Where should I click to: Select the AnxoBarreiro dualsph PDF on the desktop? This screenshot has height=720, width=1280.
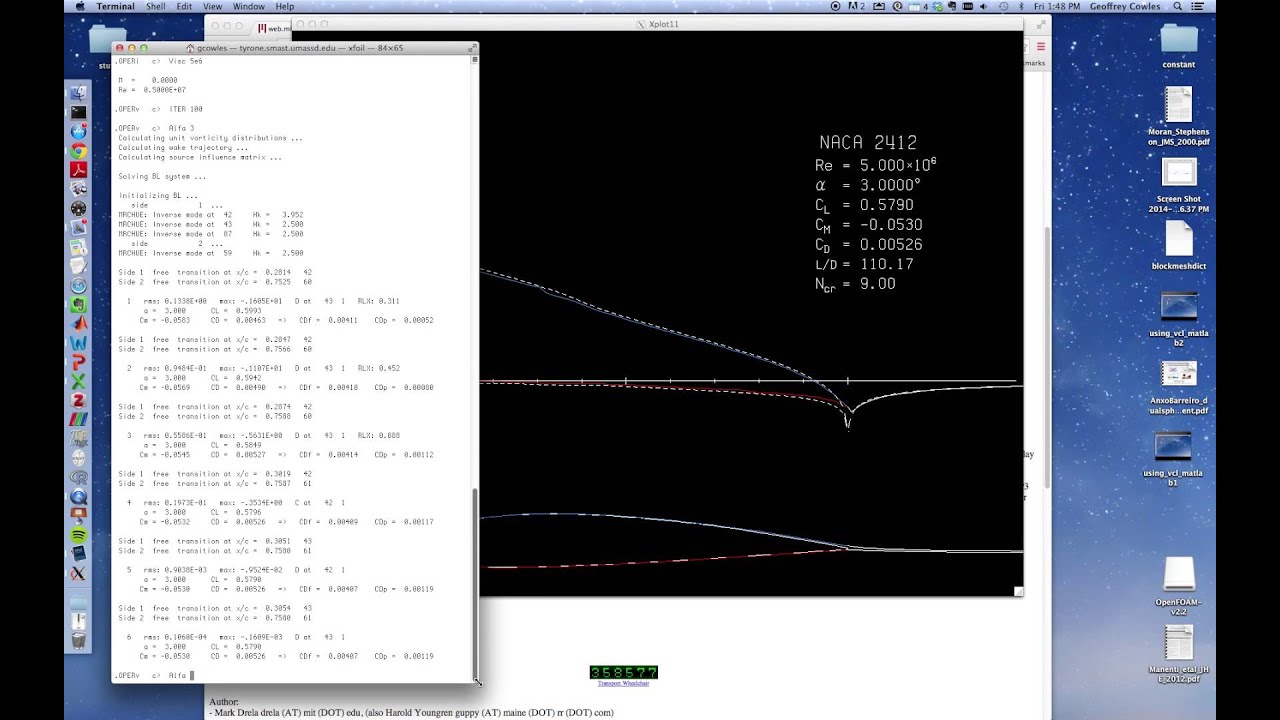(1179, 388)
